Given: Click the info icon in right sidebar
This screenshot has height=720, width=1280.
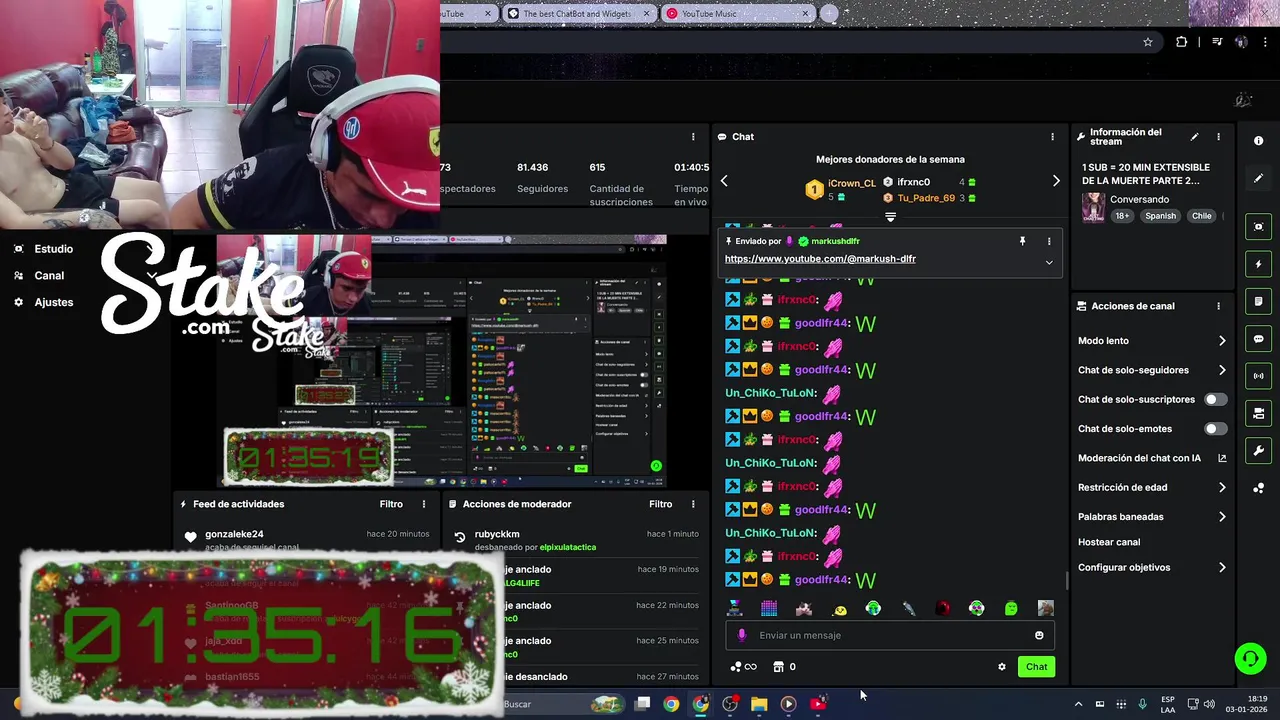Looking at the screenshot, I should (x=1258, y=141).
